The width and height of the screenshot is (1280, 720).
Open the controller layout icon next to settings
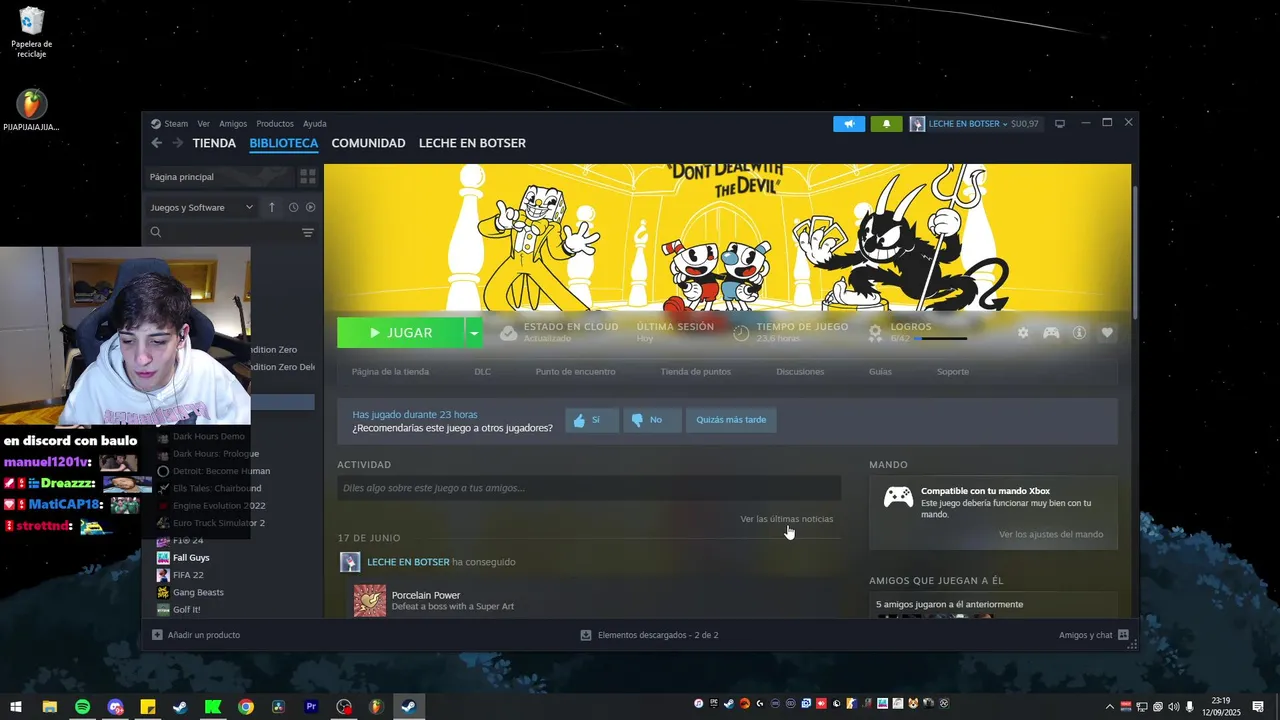coord(1051,333)
